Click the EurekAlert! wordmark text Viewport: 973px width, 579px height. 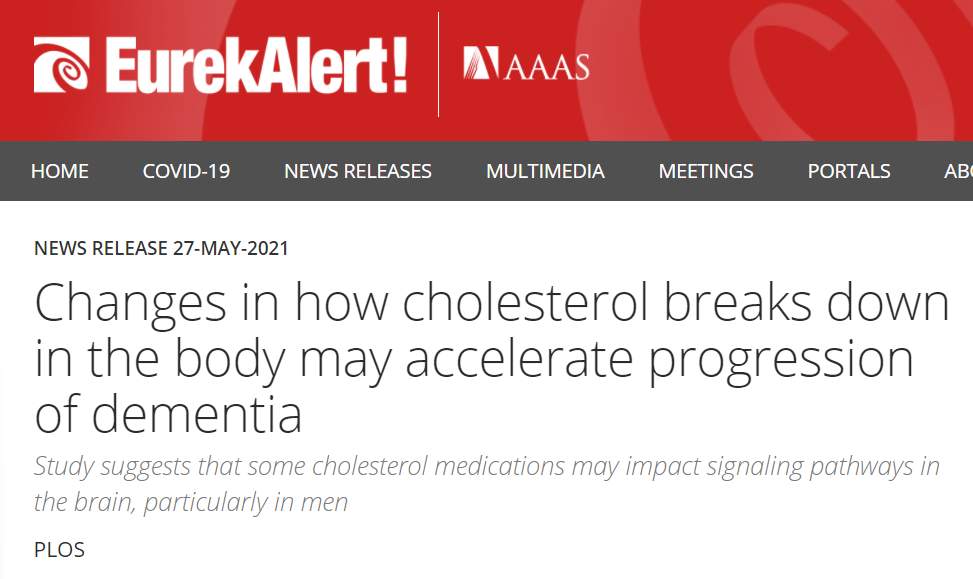[x=257, y=65]
